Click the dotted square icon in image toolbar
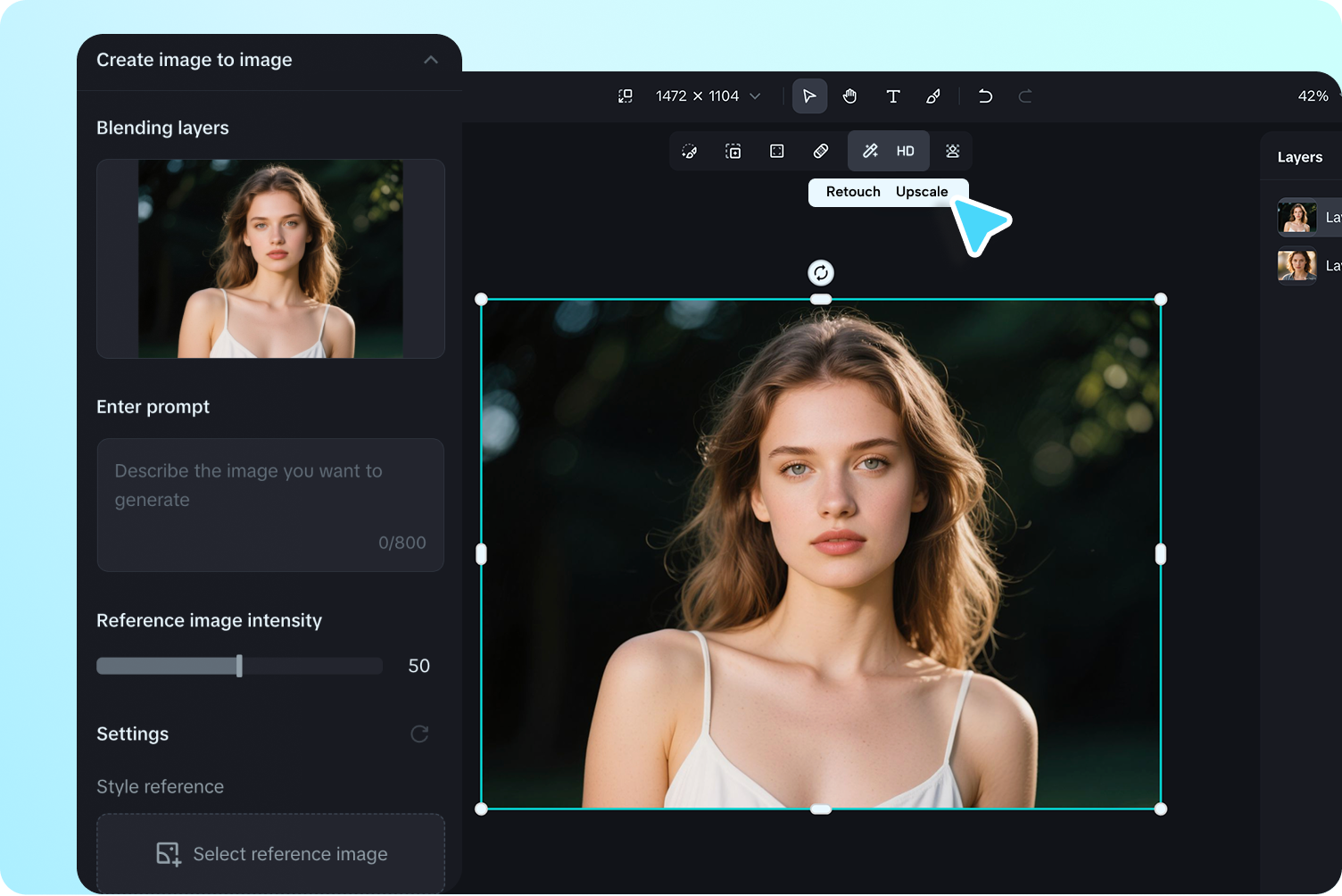The width and height of the screenshot is (1342, 896). click(x=777, y=152)
